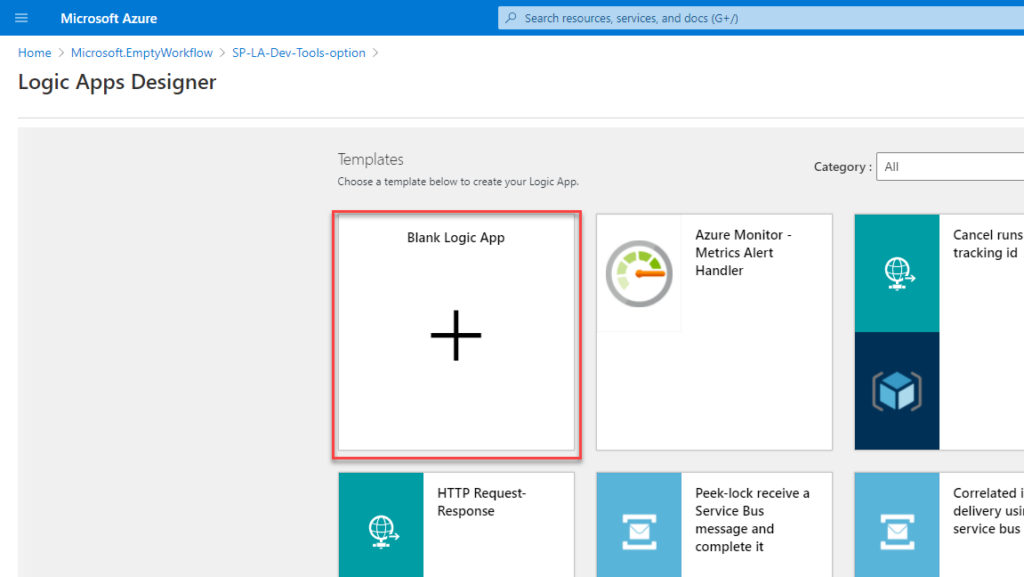Click the Azure Monitor gauge icon
The width and height of the screenshot is (1024, 577).
[639, 272]
